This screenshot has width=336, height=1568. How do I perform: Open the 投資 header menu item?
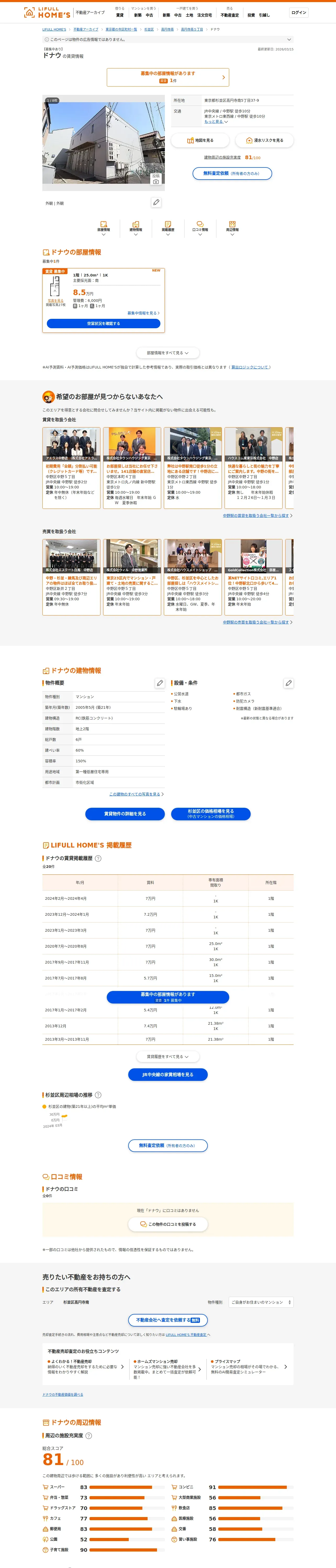pos(251,15)
